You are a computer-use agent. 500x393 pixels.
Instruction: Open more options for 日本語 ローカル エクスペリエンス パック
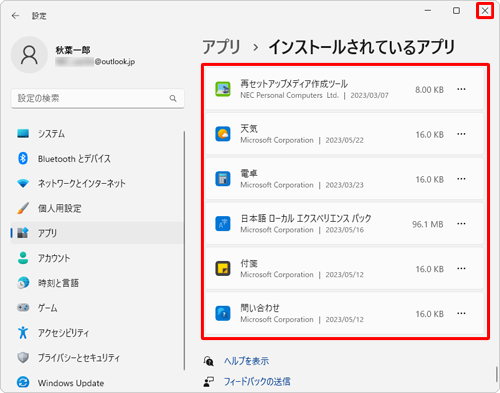(x=461, y=224)
